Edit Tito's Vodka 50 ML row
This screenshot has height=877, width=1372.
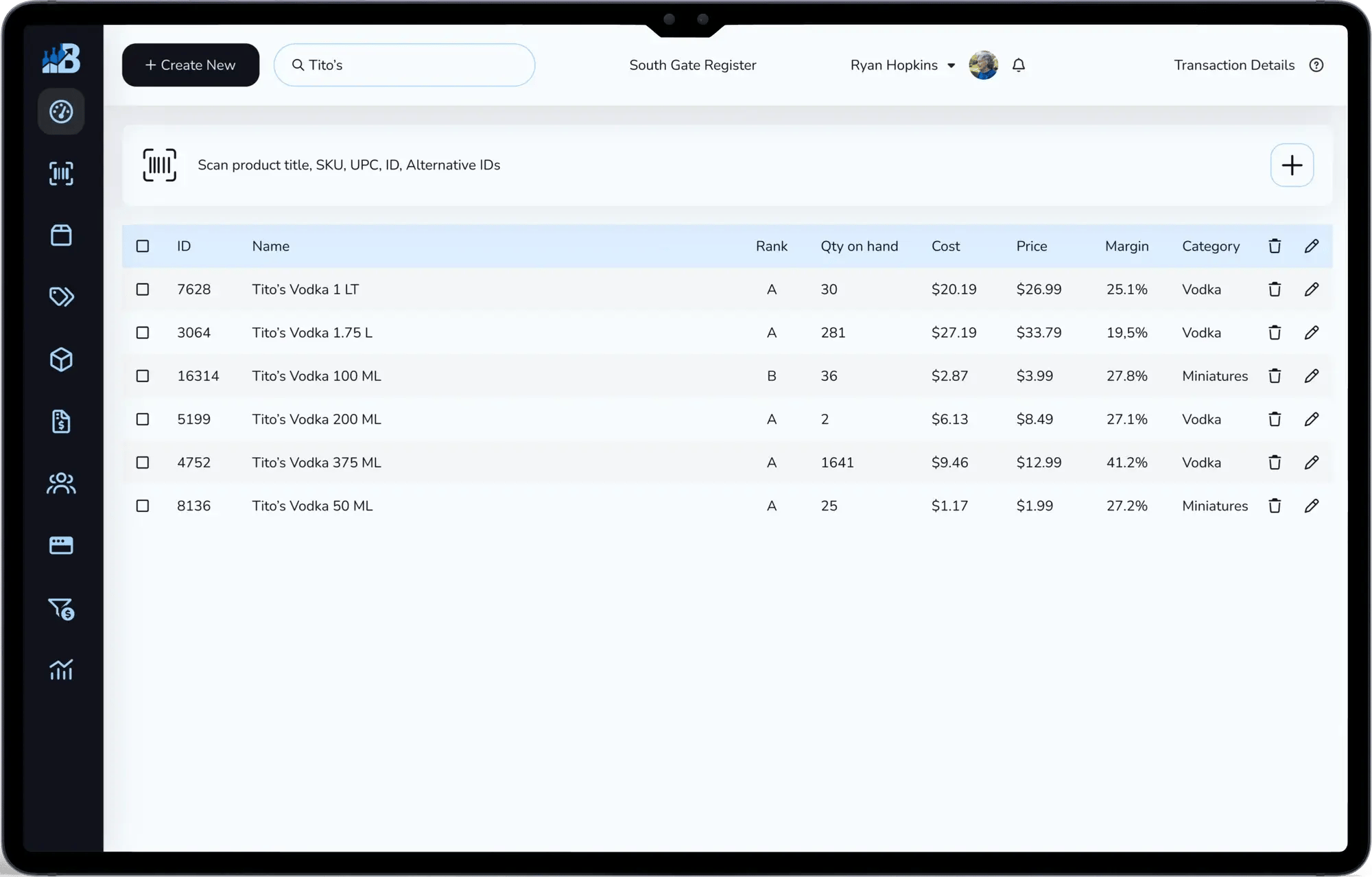(x=1311, y=505)
